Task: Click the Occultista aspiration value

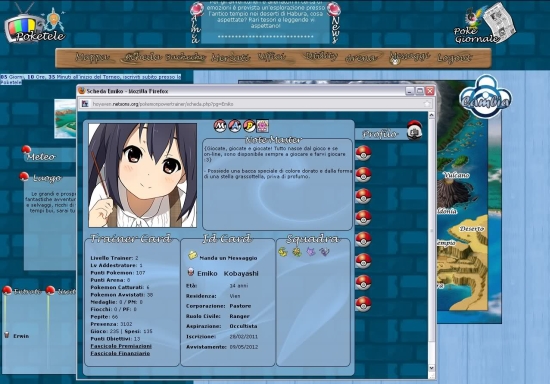Action: pos(243,326)
